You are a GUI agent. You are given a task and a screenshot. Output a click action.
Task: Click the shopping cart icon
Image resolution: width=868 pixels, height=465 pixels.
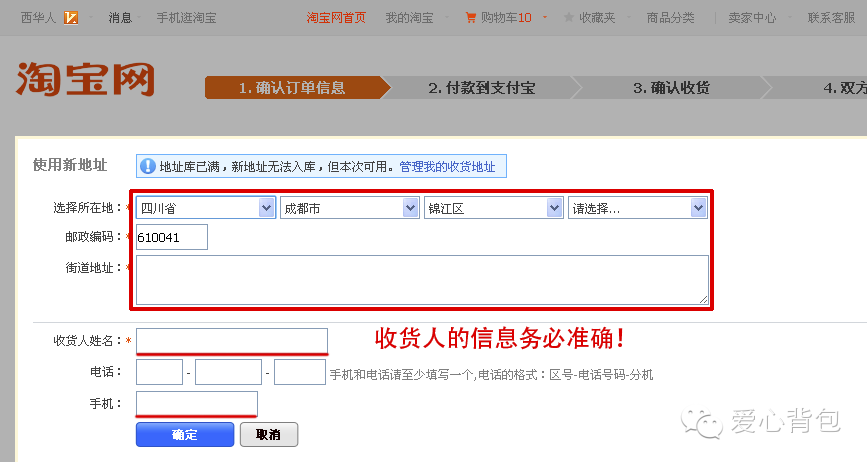pyautogui.click(x=471, y=18)
